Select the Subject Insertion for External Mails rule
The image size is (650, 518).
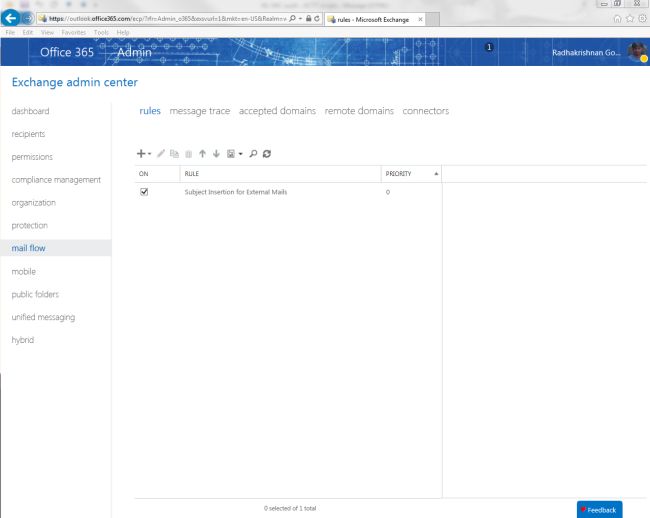(236, 192)
